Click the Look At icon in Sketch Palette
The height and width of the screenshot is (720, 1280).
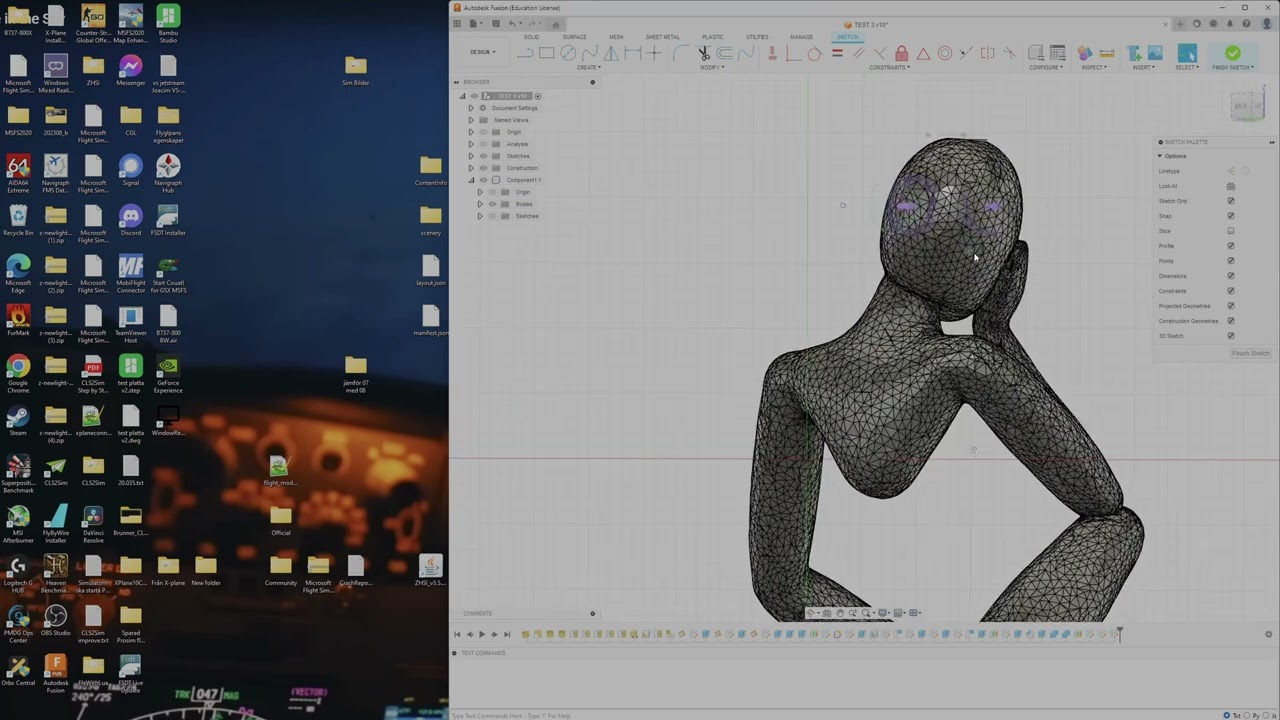point(1230,186)
